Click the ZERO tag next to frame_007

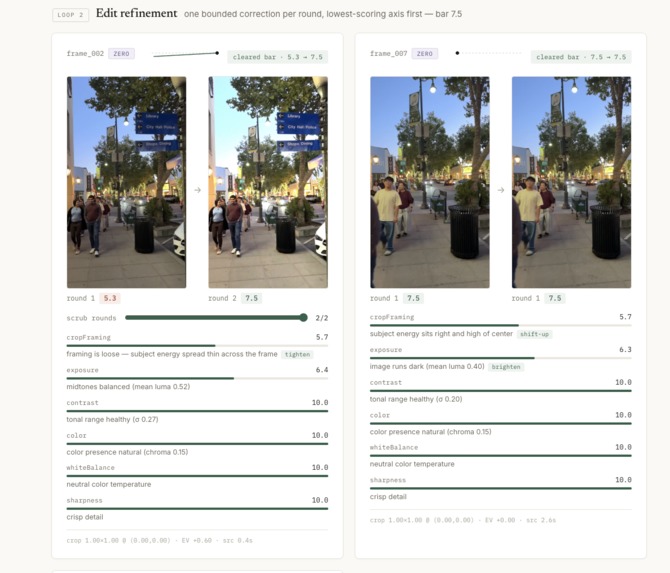coord(425,54)
